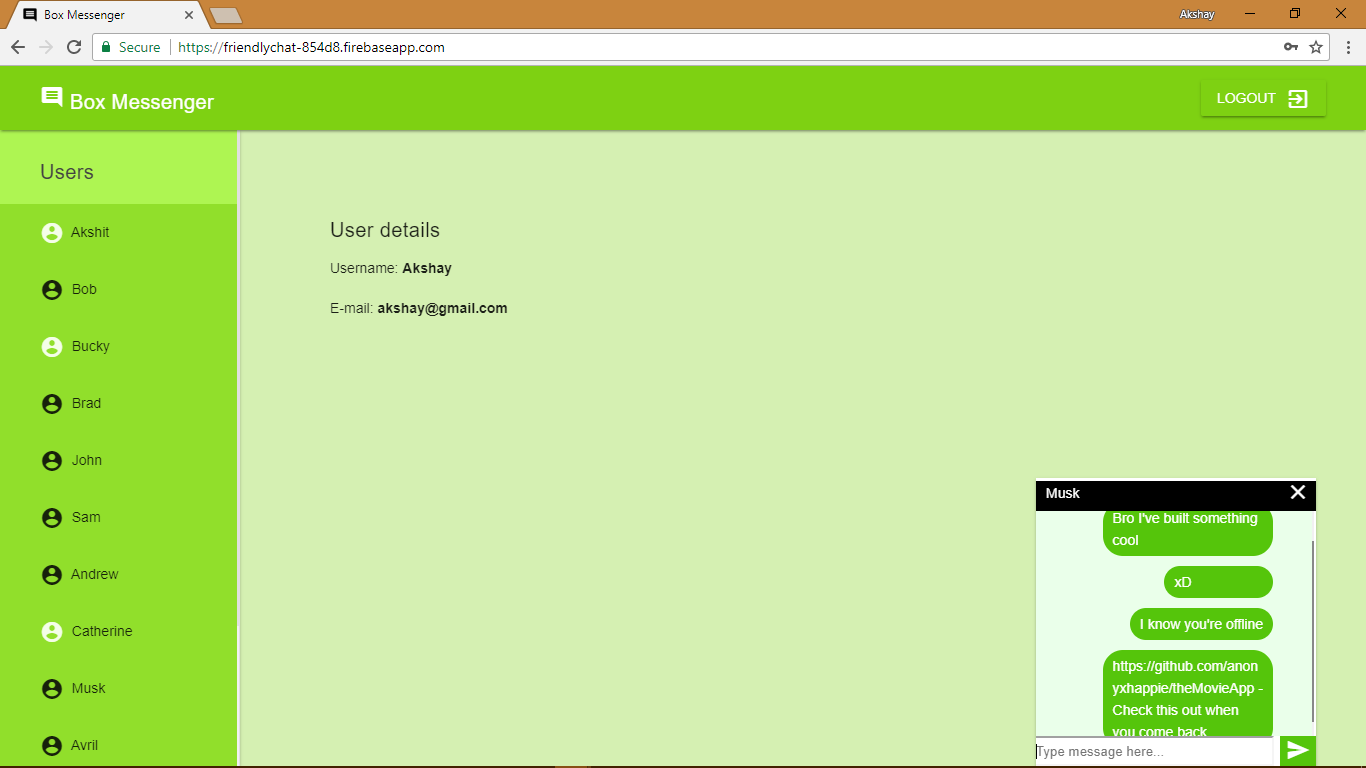Click Bucky's avatar icon
Image resolution: width=1366 pixels, height=768 pixels.
52,347
